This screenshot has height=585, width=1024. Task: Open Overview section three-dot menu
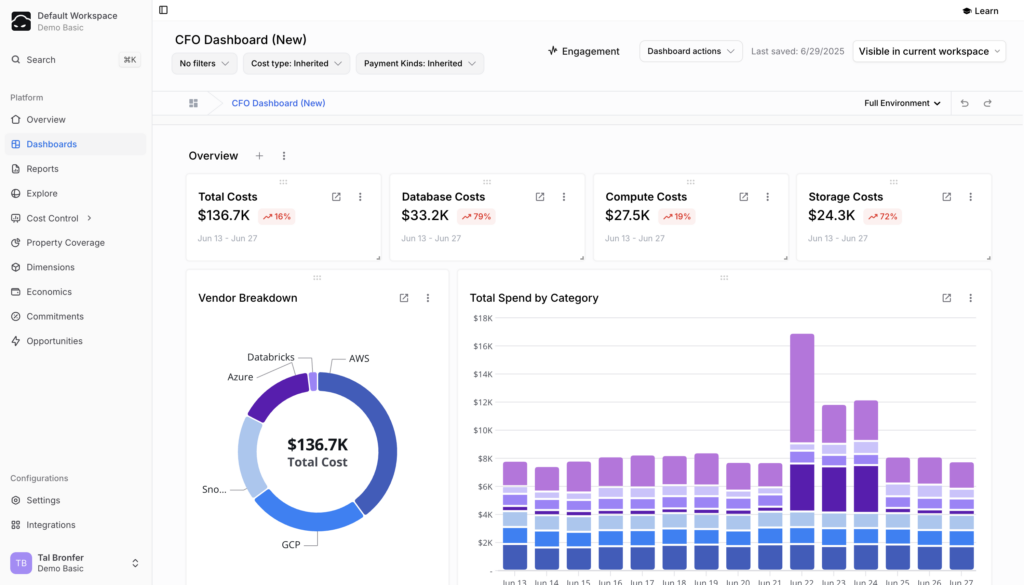(x=283, y=156)
